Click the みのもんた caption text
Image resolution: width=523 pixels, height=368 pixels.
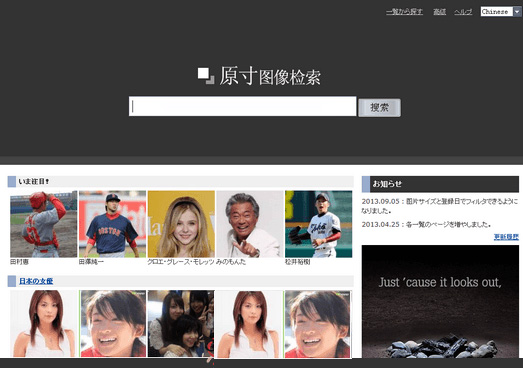point(231,262)
